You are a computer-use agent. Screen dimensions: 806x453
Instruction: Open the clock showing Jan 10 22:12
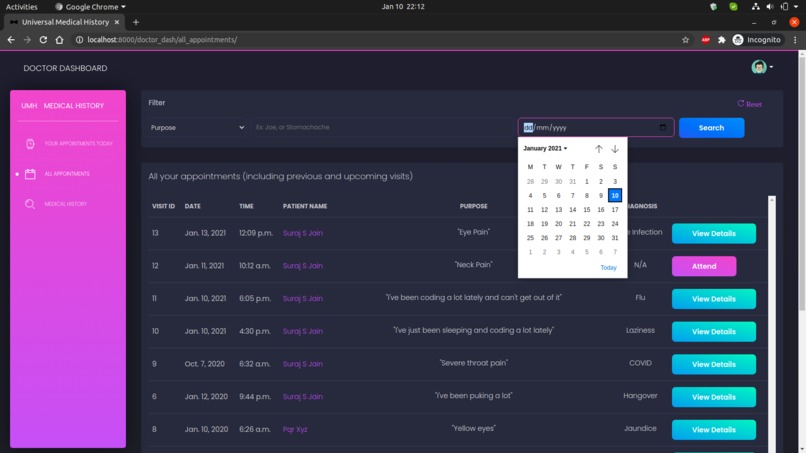403,7
